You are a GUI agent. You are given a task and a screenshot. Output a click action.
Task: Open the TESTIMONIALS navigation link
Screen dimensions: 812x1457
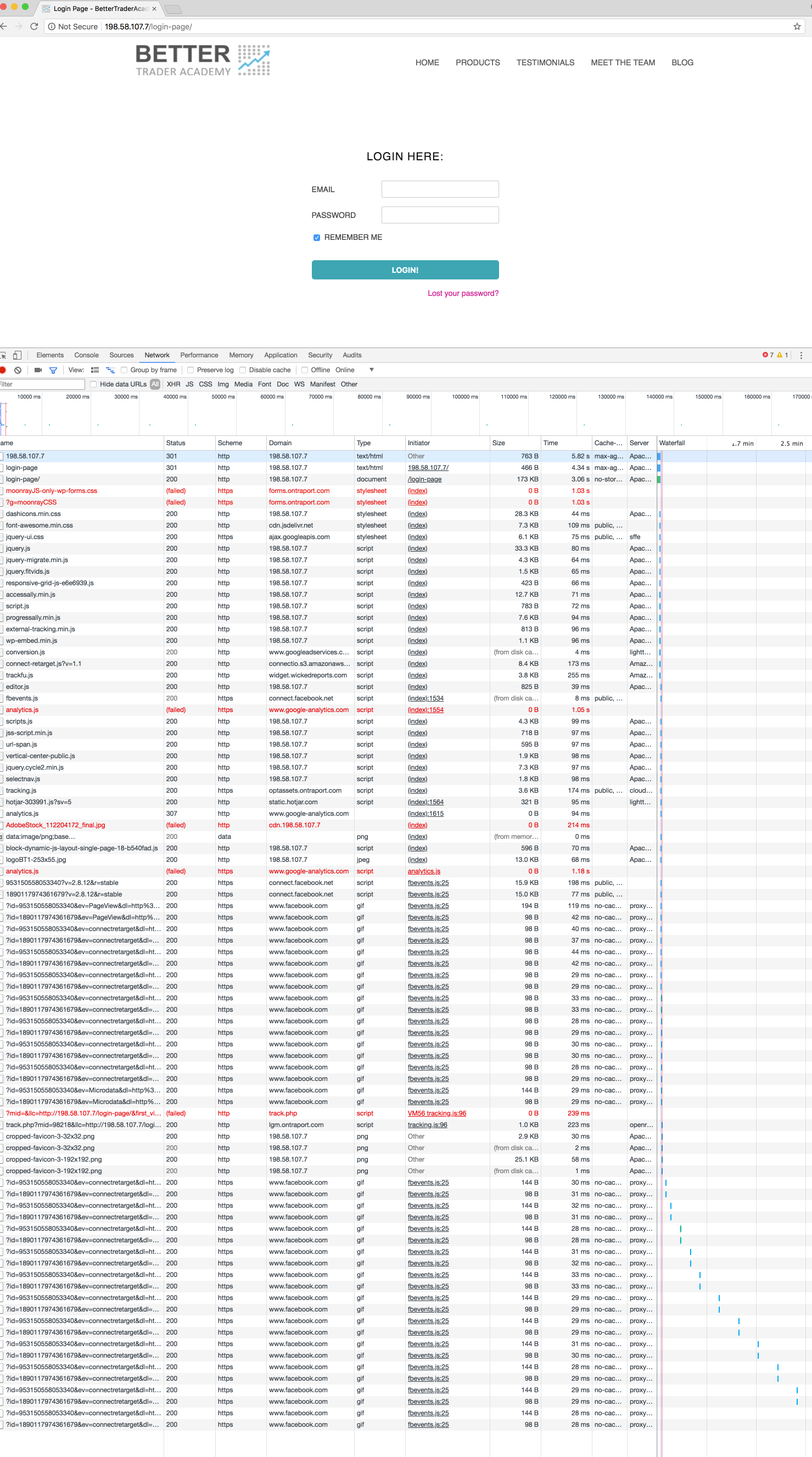pyautogui.click(x=545, y=63)
